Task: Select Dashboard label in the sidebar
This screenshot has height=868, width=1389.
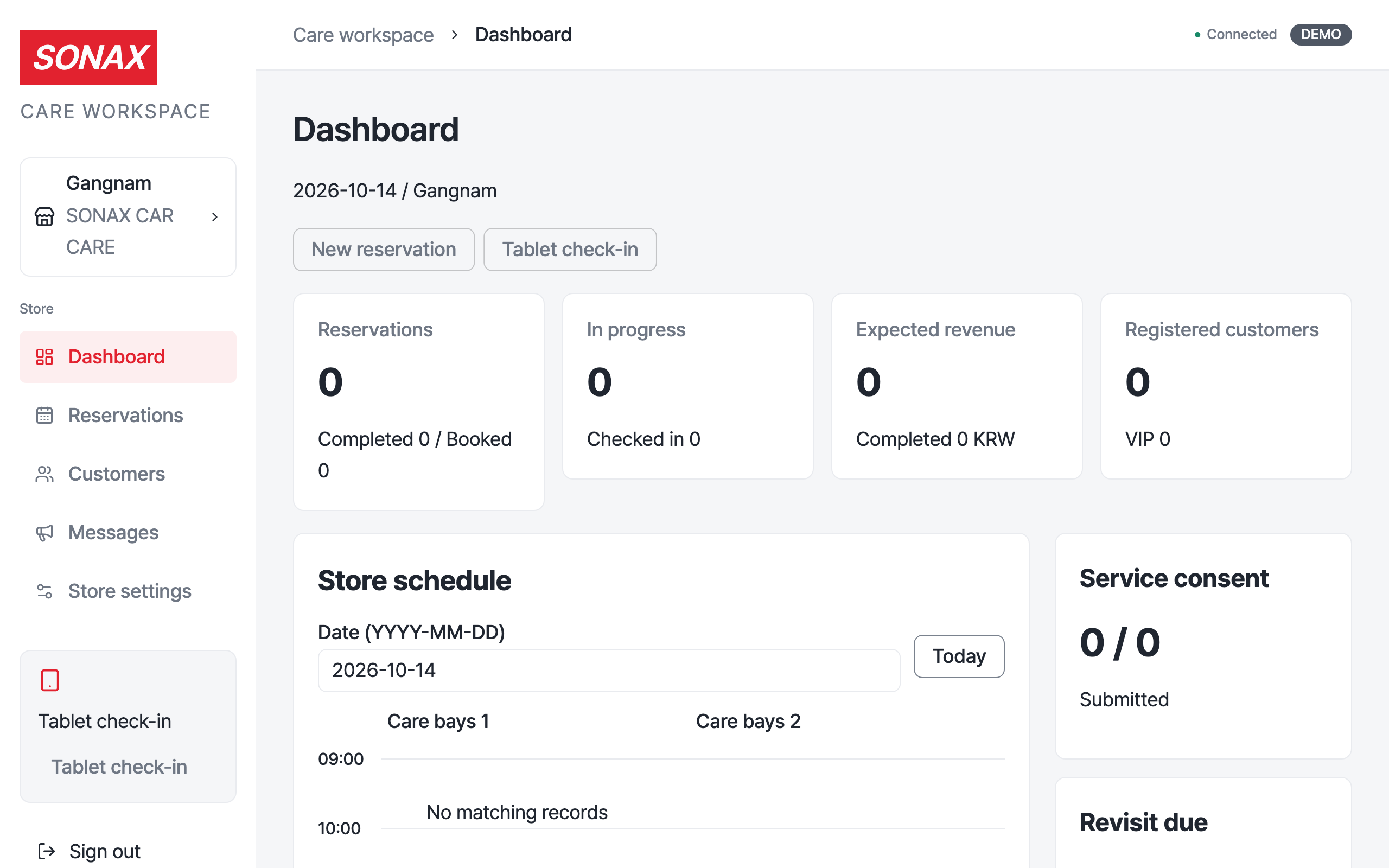Action: pyautogui.click(x=117, y=356)
